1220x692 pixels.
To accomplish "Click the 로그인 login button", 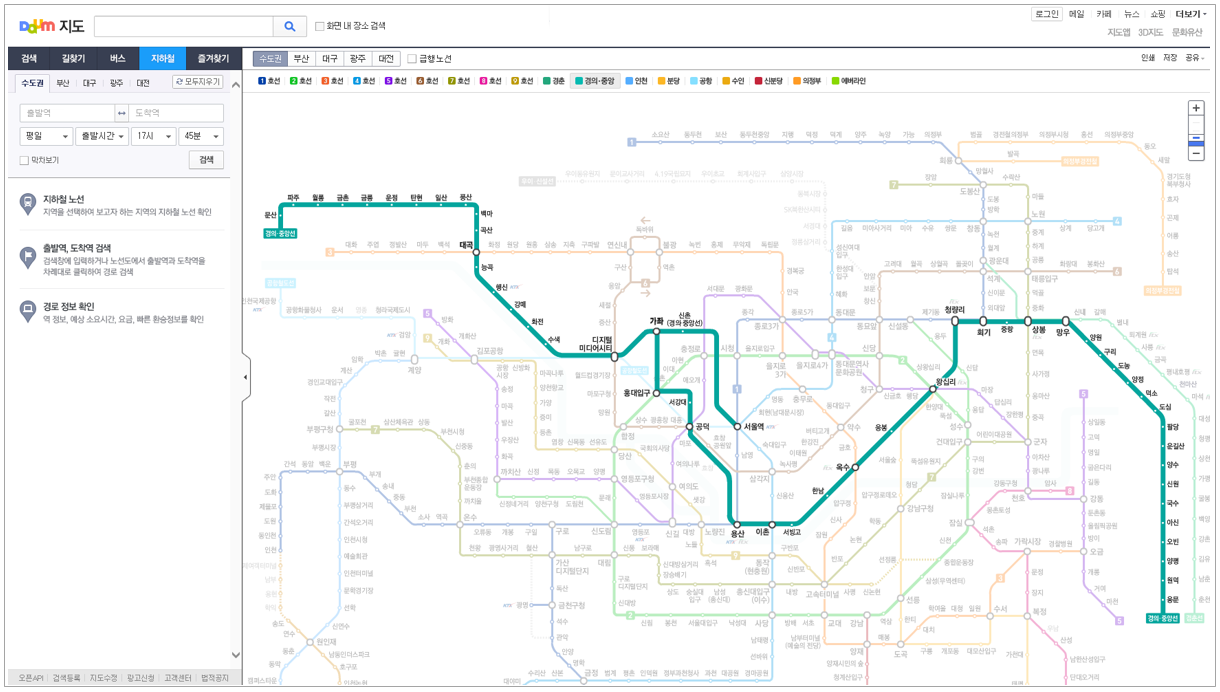I will tap(1046, 14).
